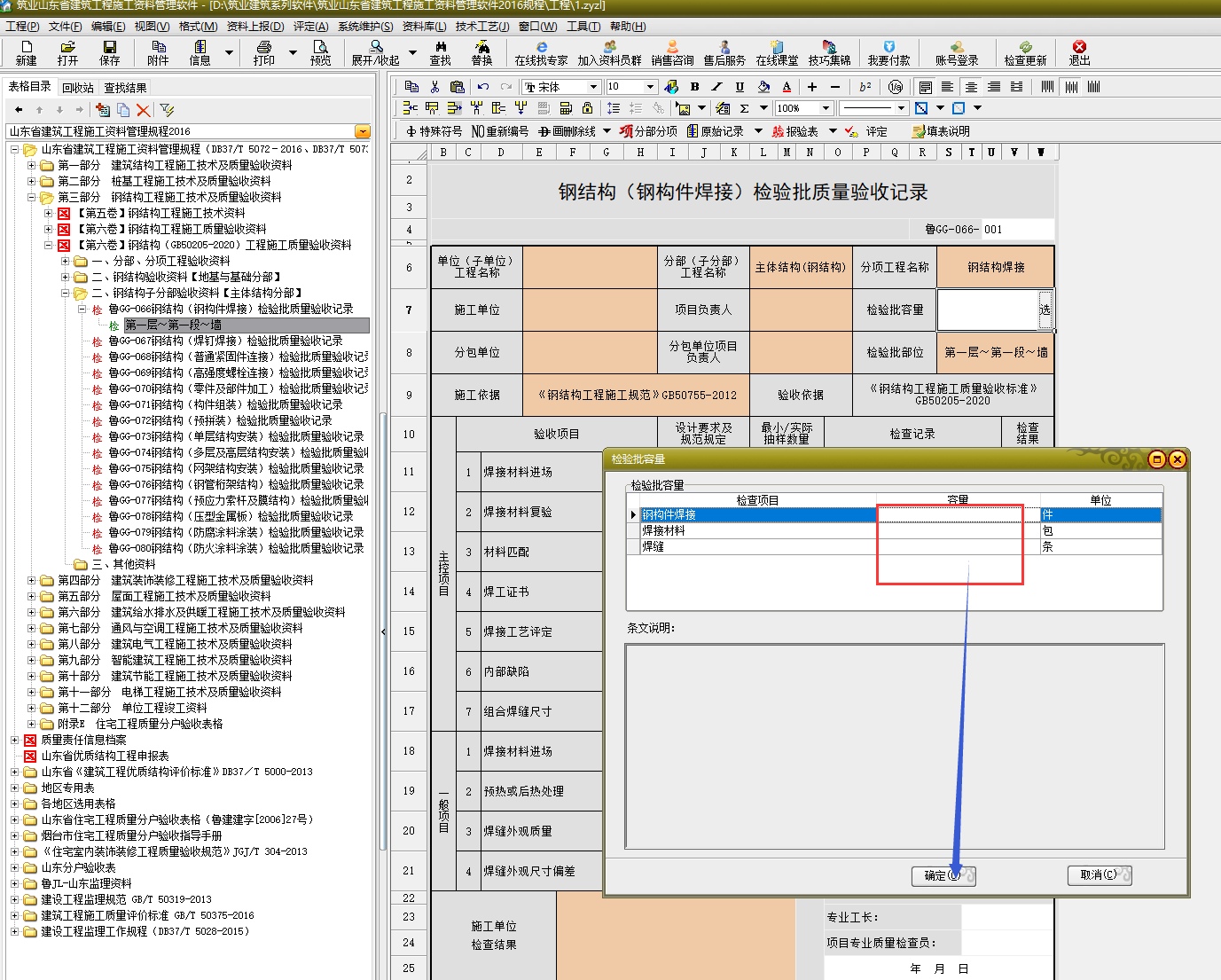Click the red delete X in directory panel
The height and width of the screenshot is (980, 1221).
143,109
